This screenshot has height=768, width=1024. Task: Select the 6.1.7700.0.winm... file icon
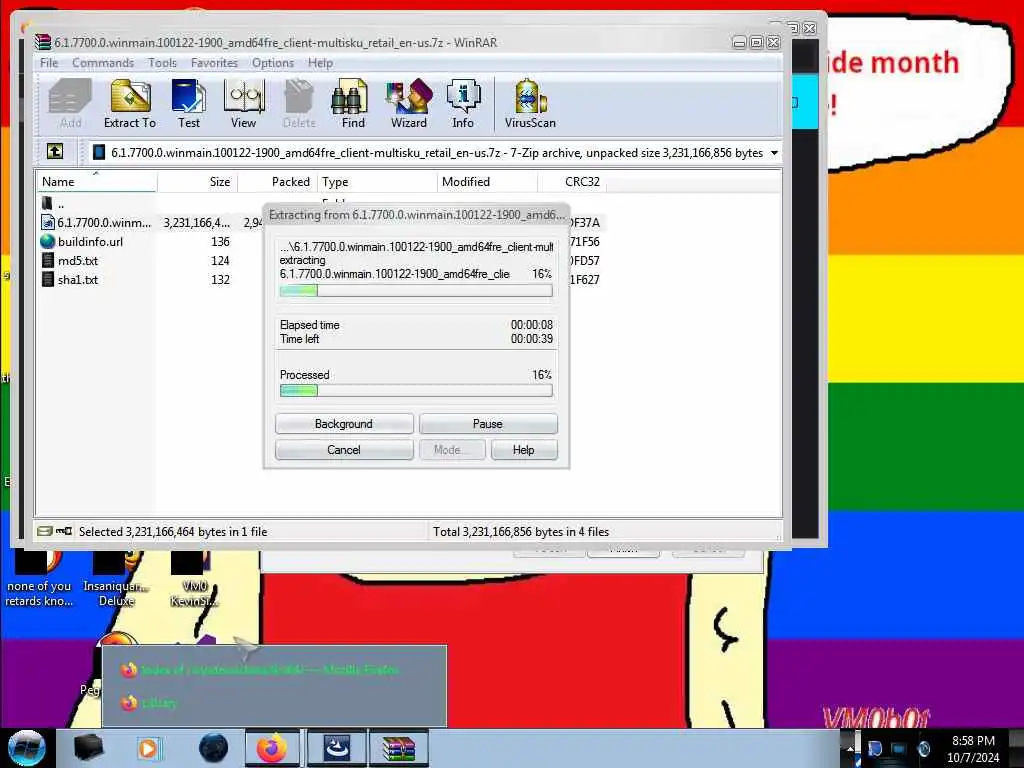tap(48, 222)
